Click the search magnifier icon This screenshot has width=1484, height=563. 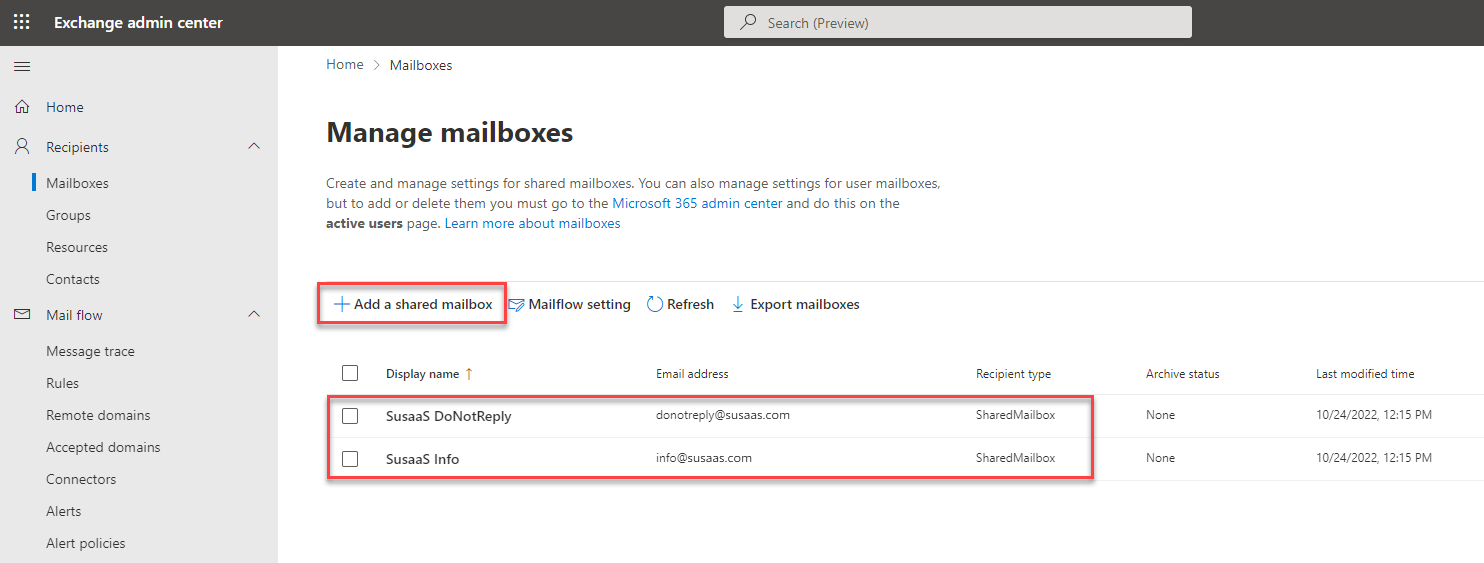coord(748,22)
